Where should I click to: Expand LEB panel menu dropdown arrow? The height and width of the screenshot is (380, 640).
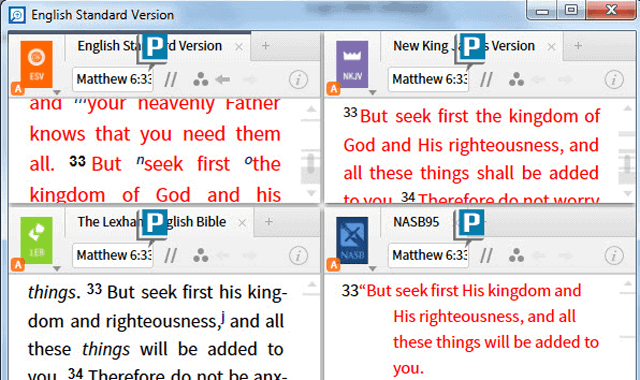[x=57, y=269]
